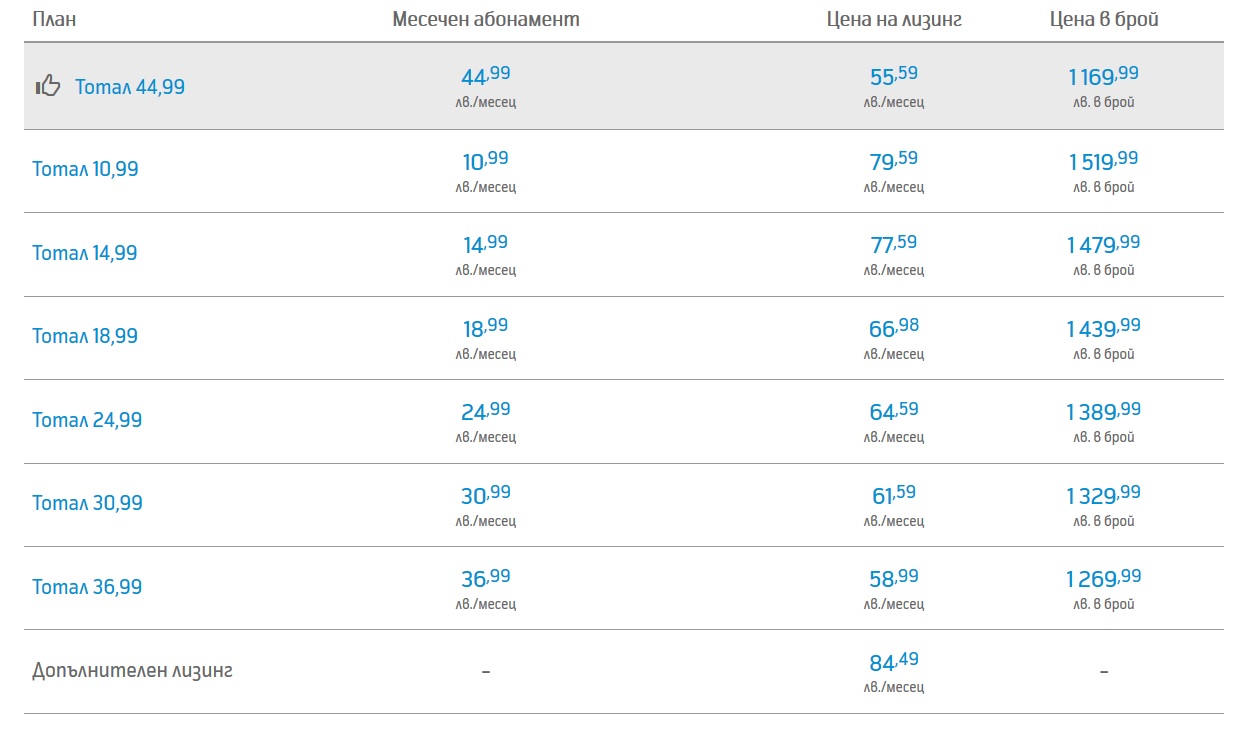Click the 1 329,99 cash price

tap(1103, 495)
